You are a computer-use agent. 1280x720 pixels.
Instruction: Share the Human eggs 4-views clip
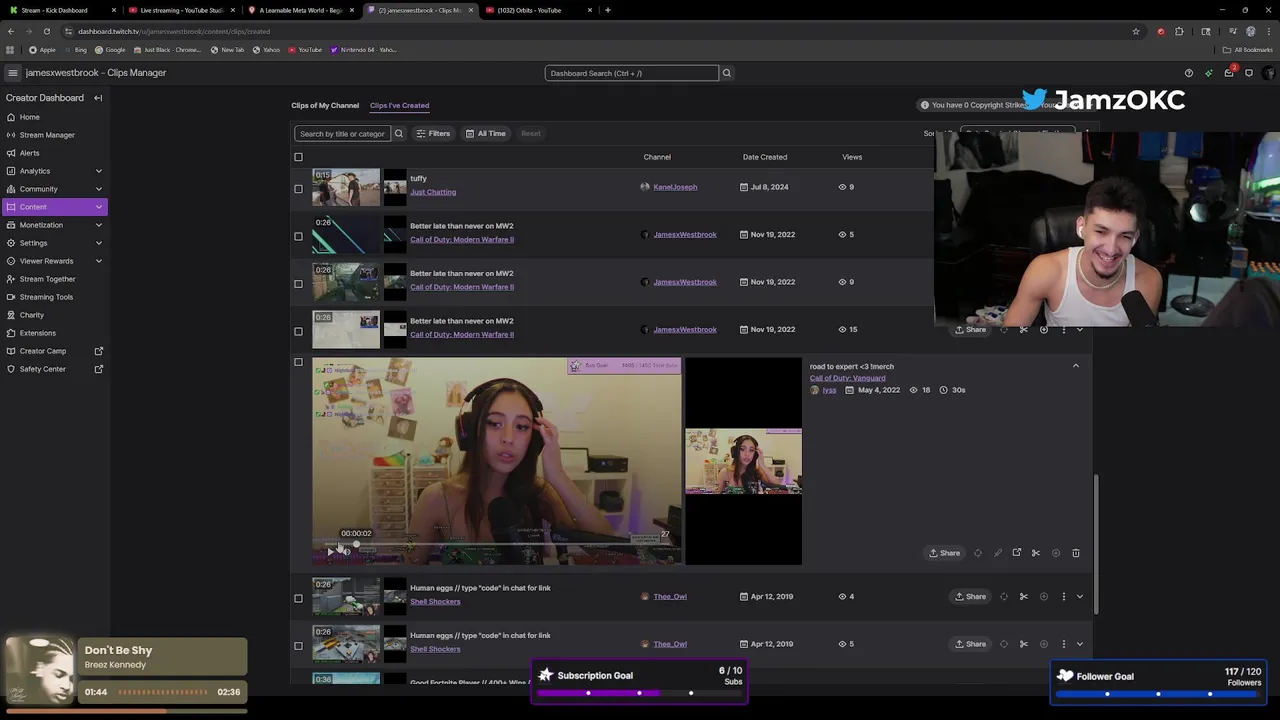971,597
